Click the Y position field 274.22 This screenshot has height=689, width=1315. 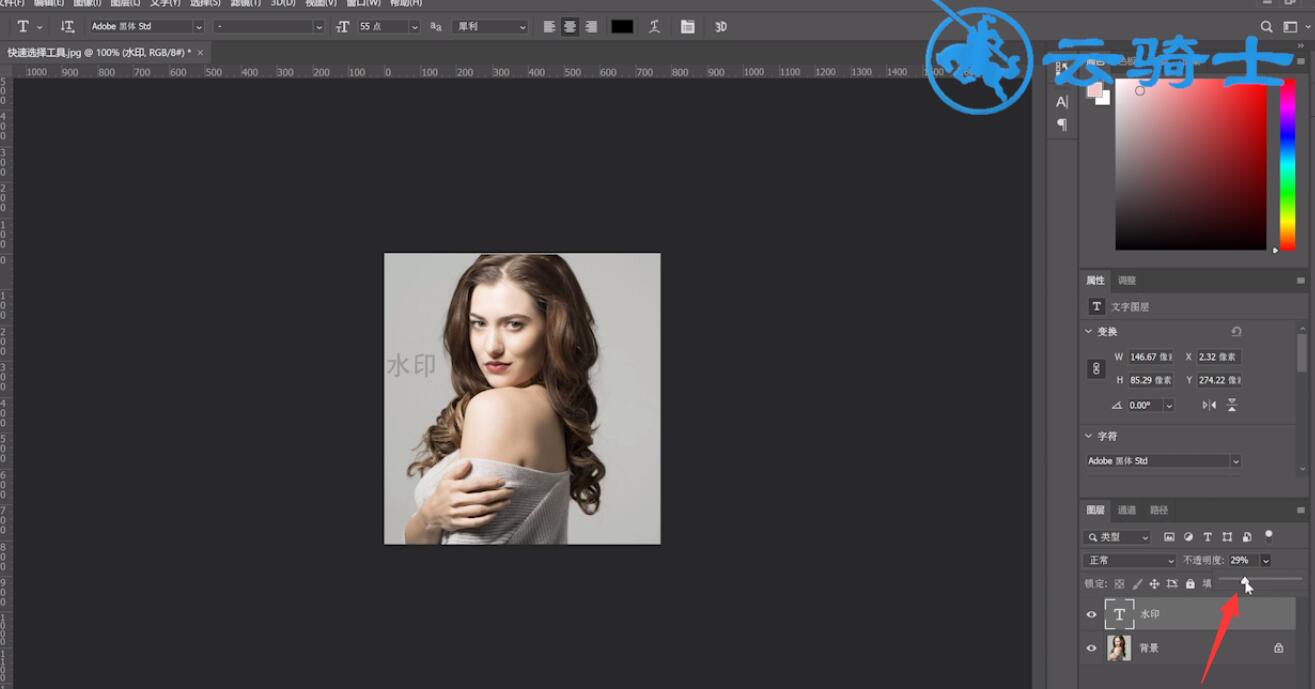click(x=1220, y=381)
